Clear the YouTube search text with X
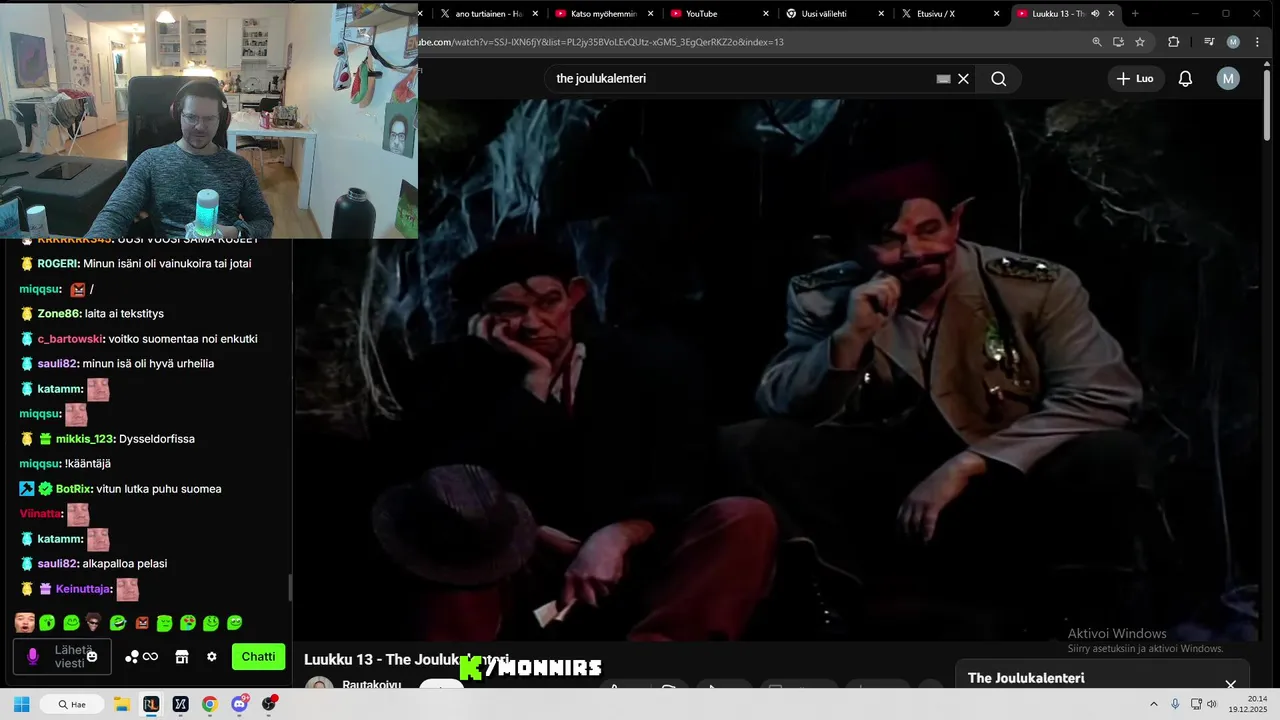This screenshot has height=720, width=1280. 963,79
